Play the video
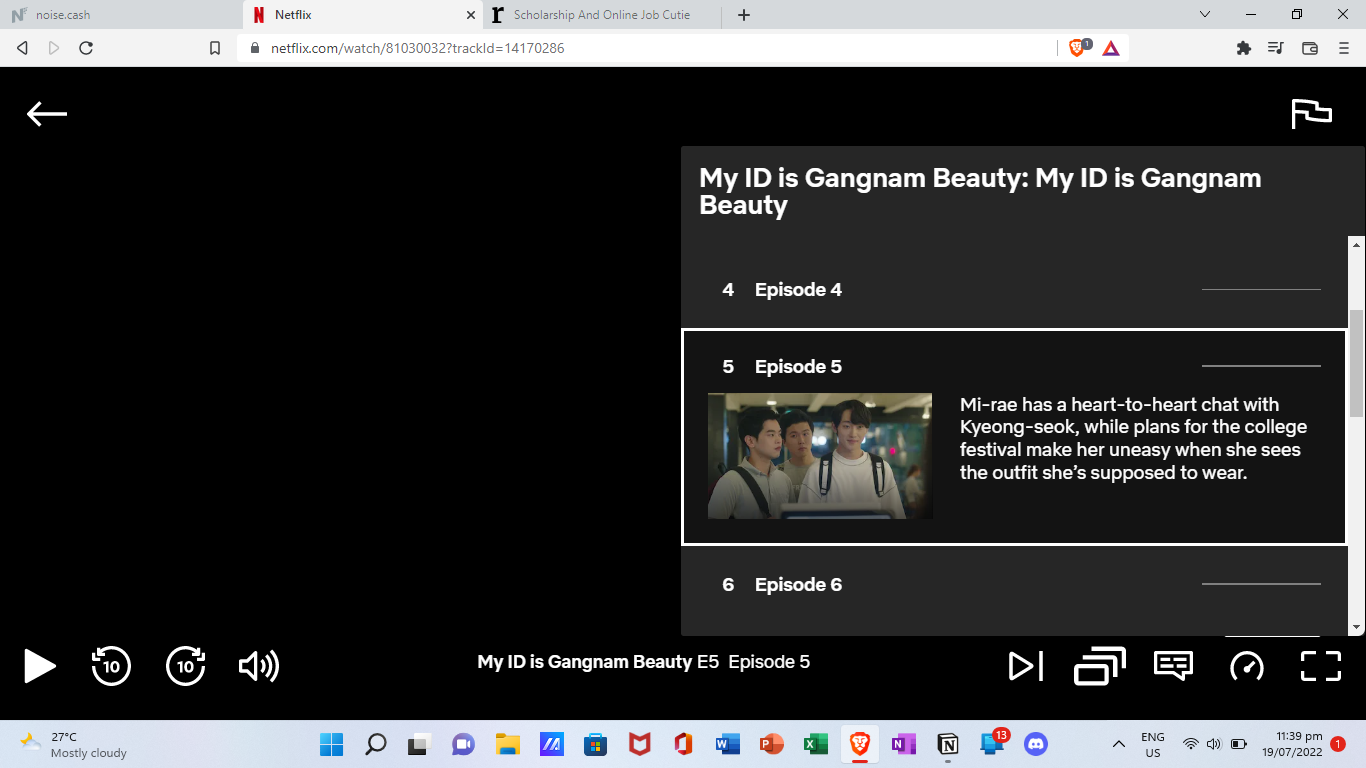The image size is (1366, 768). click(x=39, y=665)
